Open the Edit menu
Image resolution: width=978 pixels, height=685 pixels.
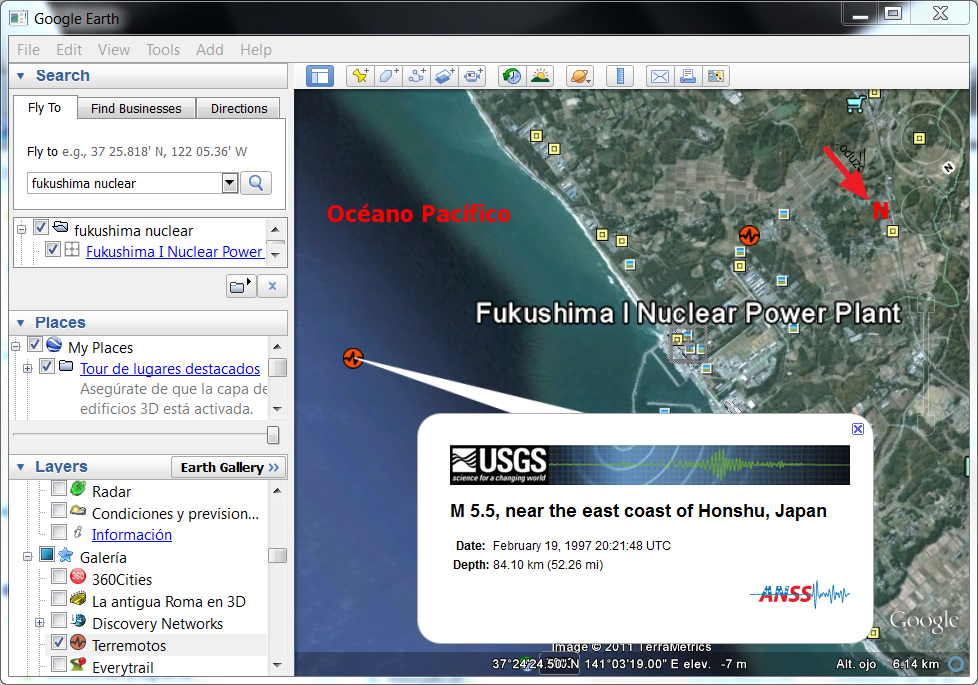(x=69, y=50)
